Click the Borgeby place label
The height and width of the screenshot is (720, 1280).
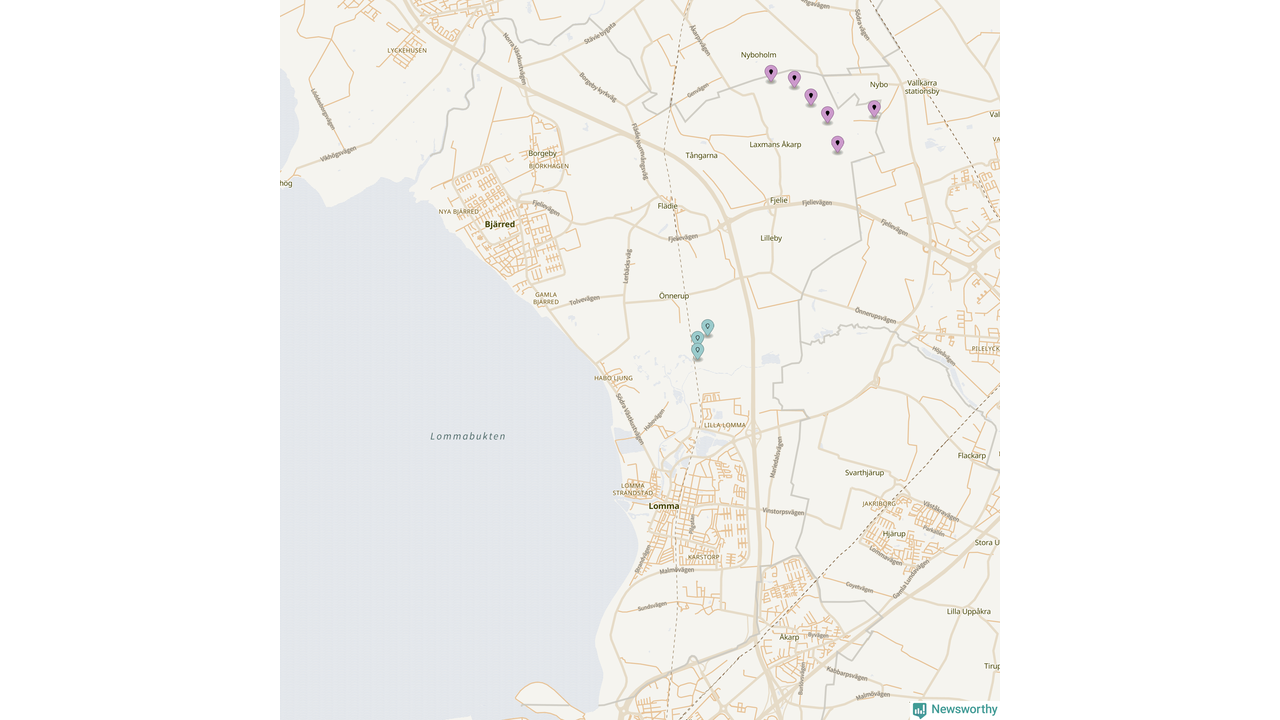click(x=542, y=153)
